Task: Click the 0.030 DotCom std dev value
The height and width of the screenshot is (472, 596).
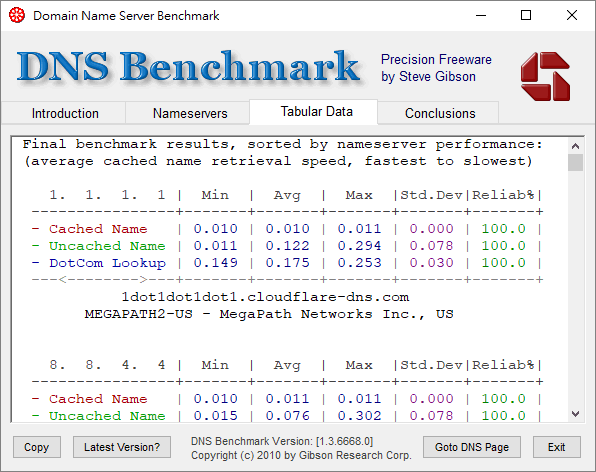Action: pyautogui.click(x=431, y=263)
